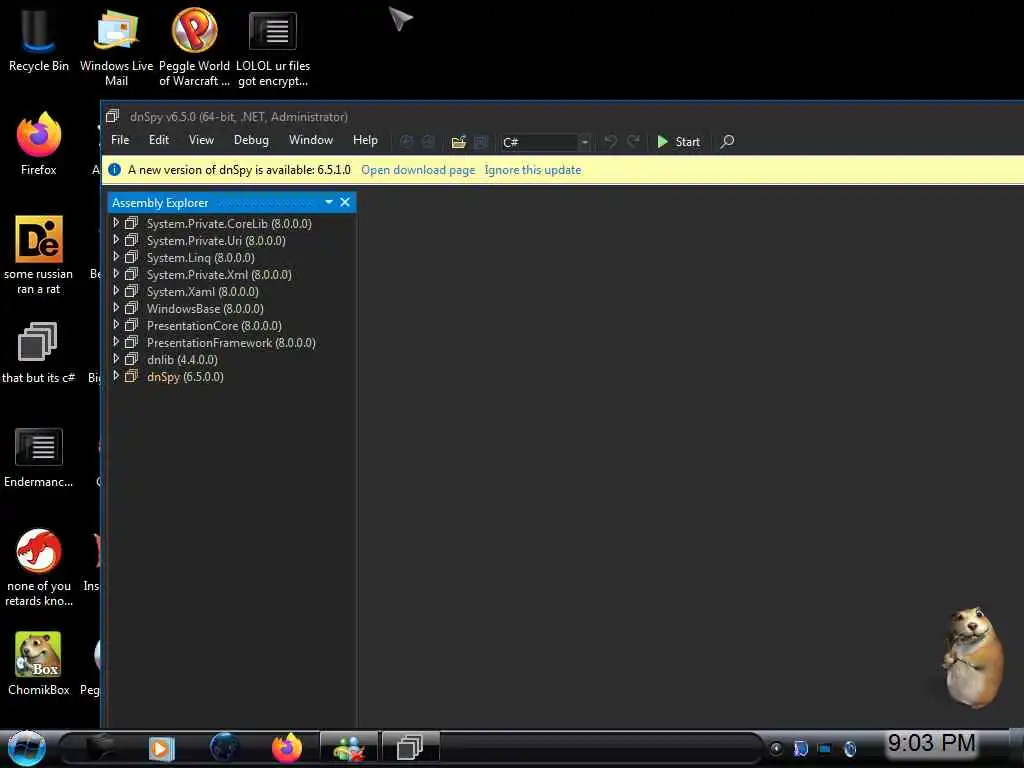Launch Firefox from the desktop
This screenshot has width=1024, height=768.
coord(39,144)
